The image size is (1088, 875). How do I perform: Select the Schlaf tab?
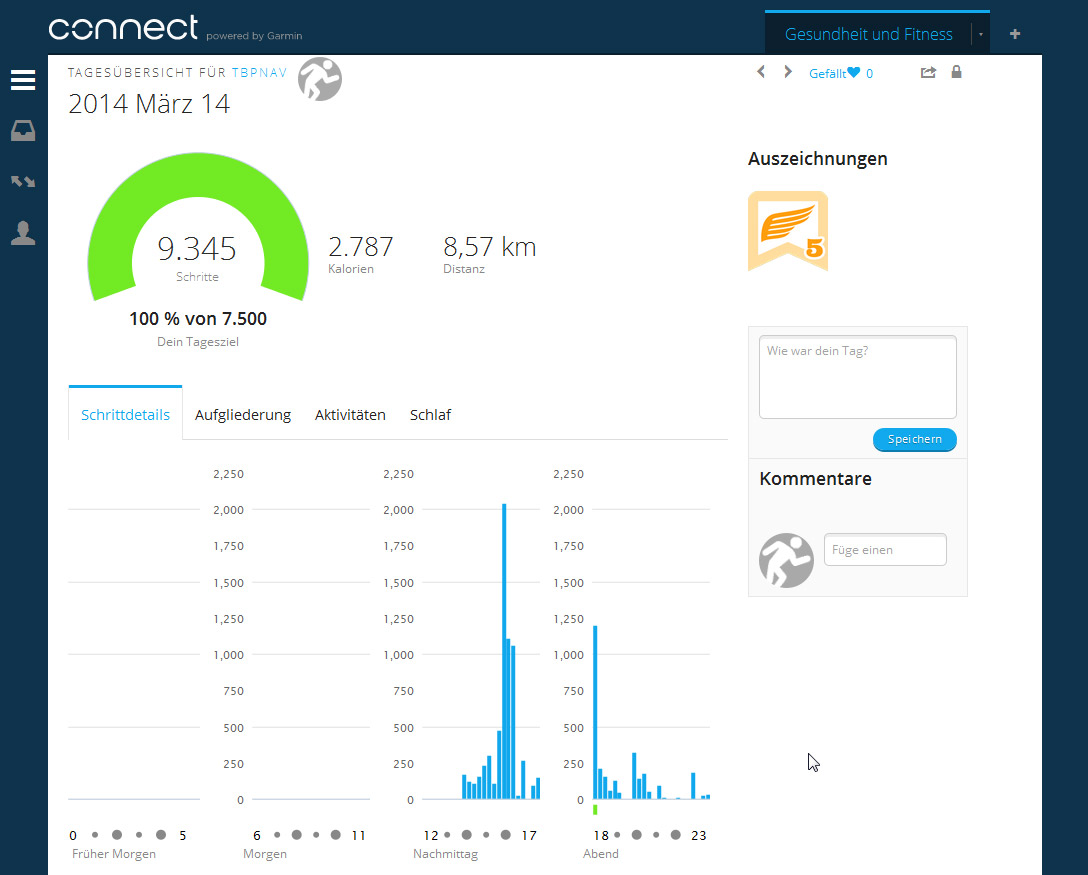click(430, 415)
